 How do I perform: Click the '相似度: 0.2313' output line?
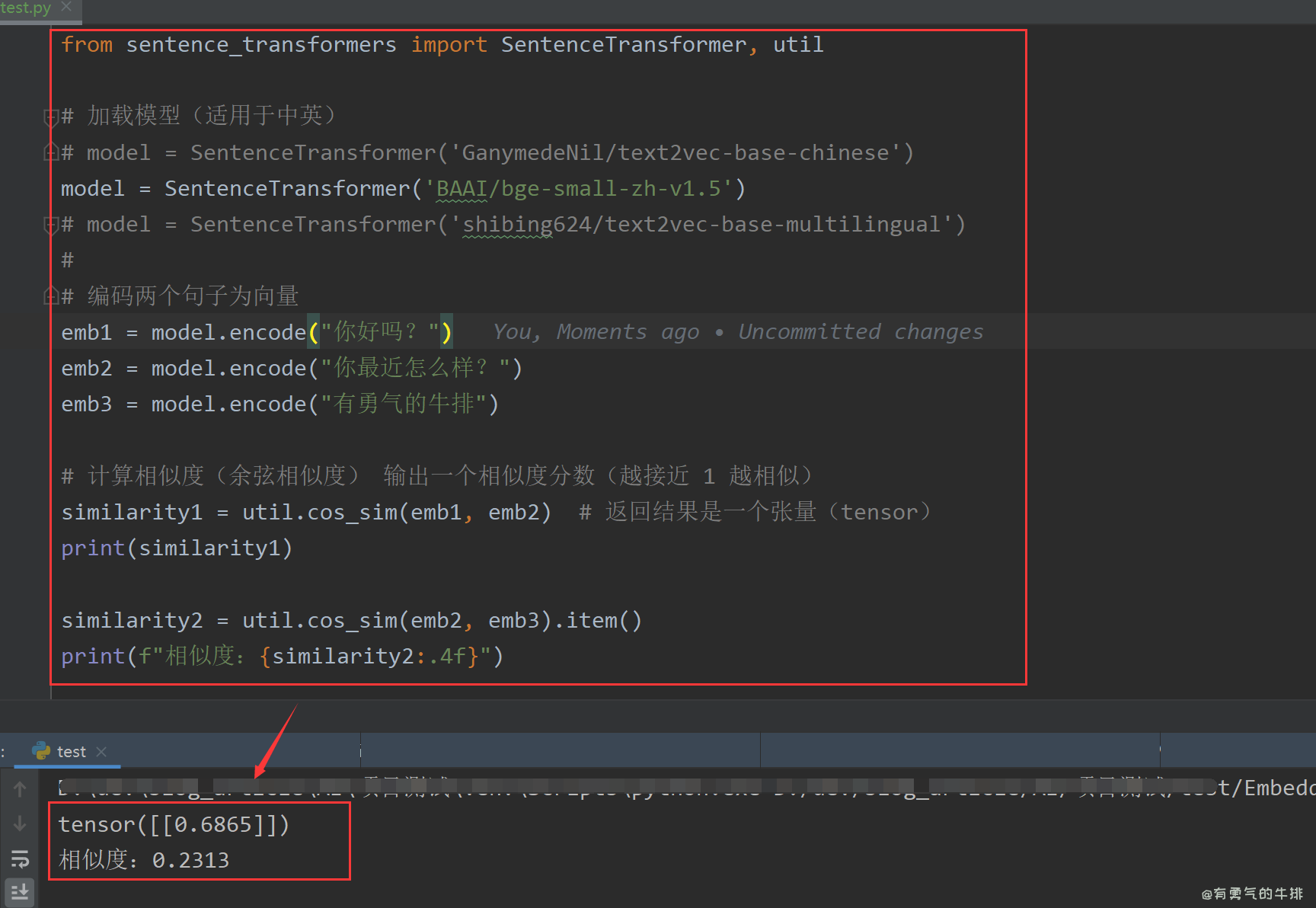point(145,861)
